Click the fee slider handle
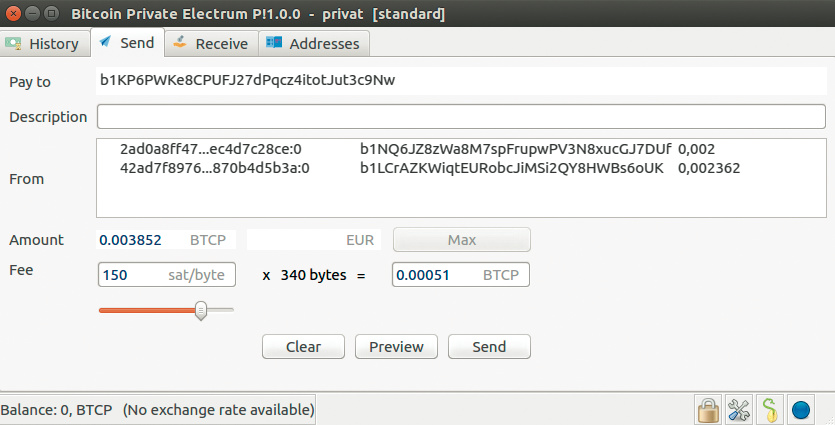The height and width of the screenshot is (425, 835). 200,310
